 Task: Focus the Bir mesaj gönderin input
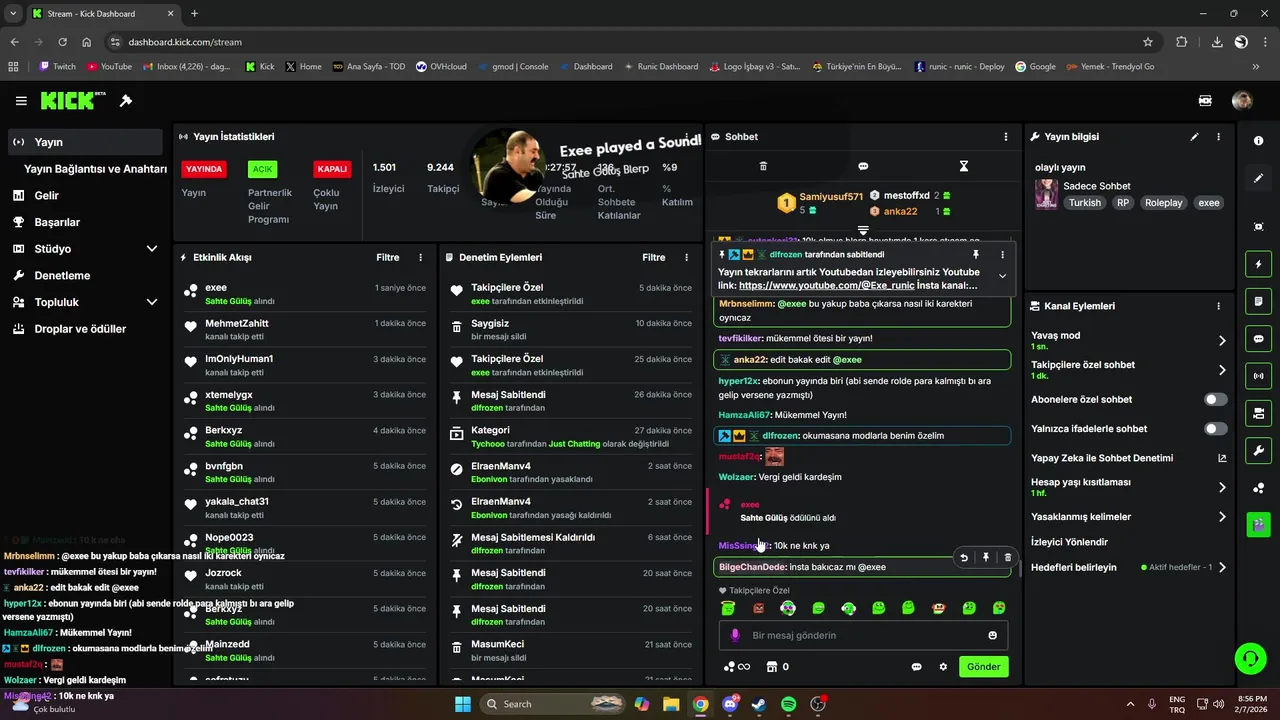pyautogui.click(x=863, y=635)
